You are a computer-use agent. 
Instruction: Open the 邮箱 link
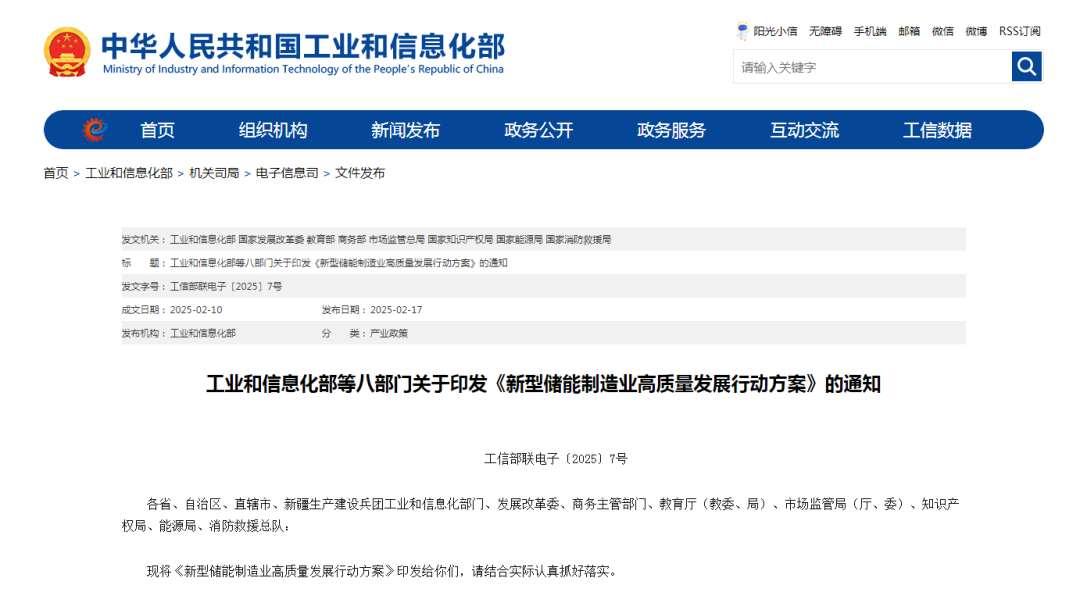[909, 31]
